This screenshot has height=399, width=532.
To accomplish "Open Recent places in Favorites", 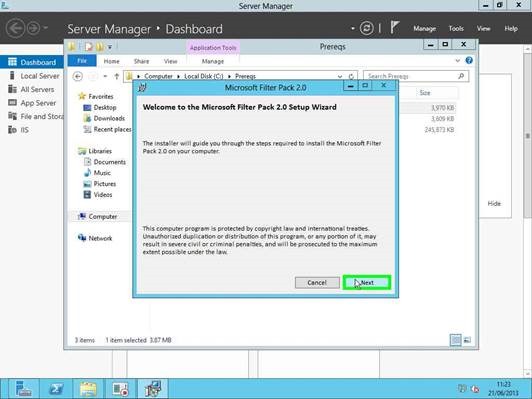I will 112,129.
